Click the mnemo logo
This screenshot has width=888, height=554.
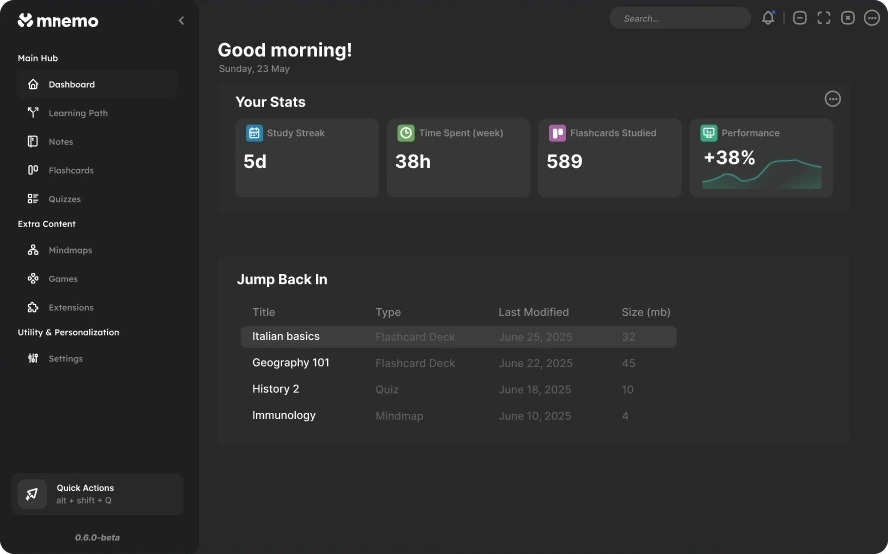(58, 20)
